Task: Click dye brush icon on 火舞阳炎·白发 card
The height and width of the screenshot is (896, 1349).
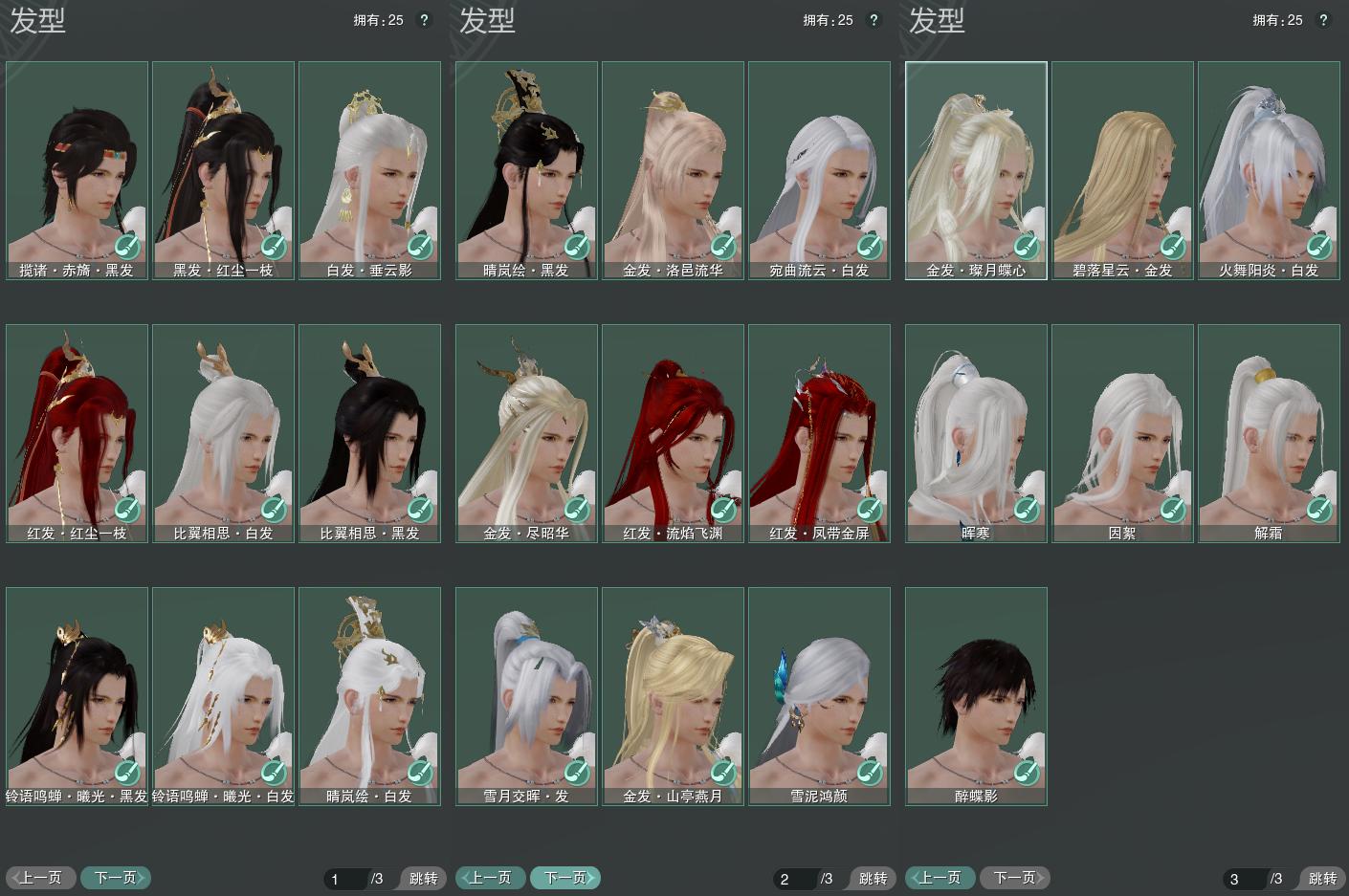Action: 1319,246
